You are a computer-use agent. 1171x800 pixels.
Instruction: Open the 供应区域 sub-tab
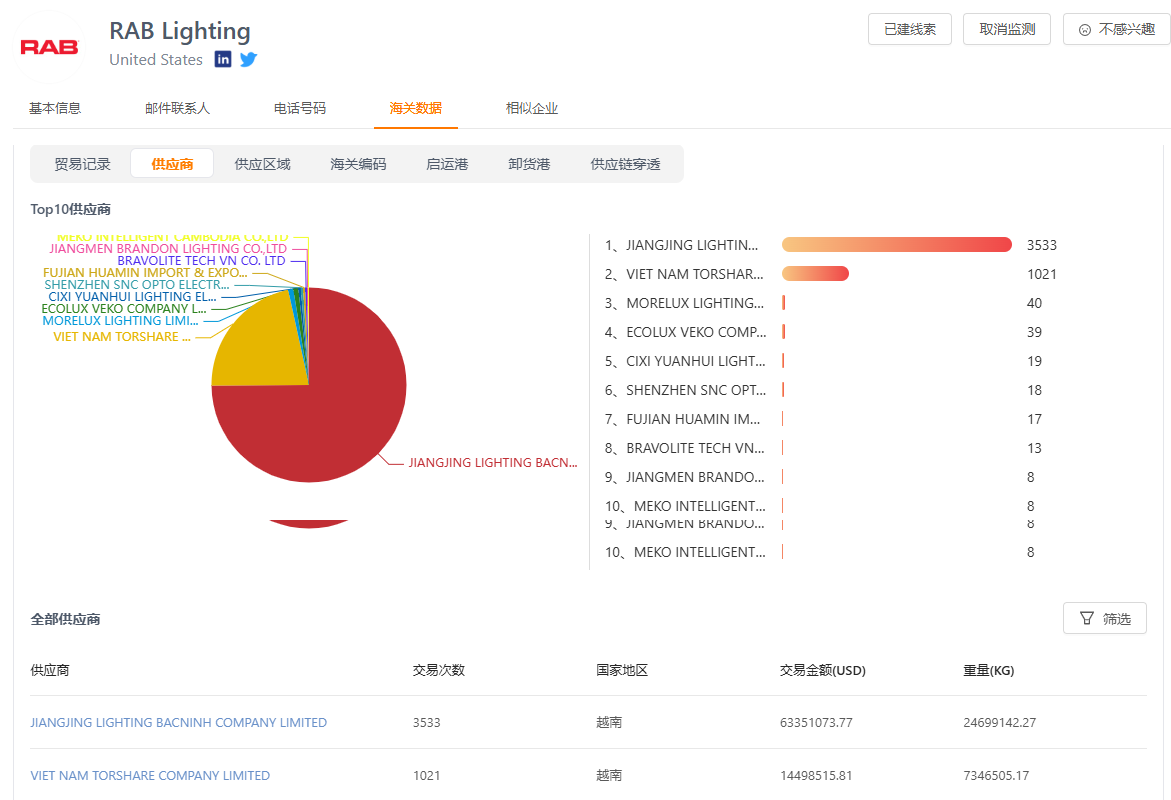[x=262, y=164]
